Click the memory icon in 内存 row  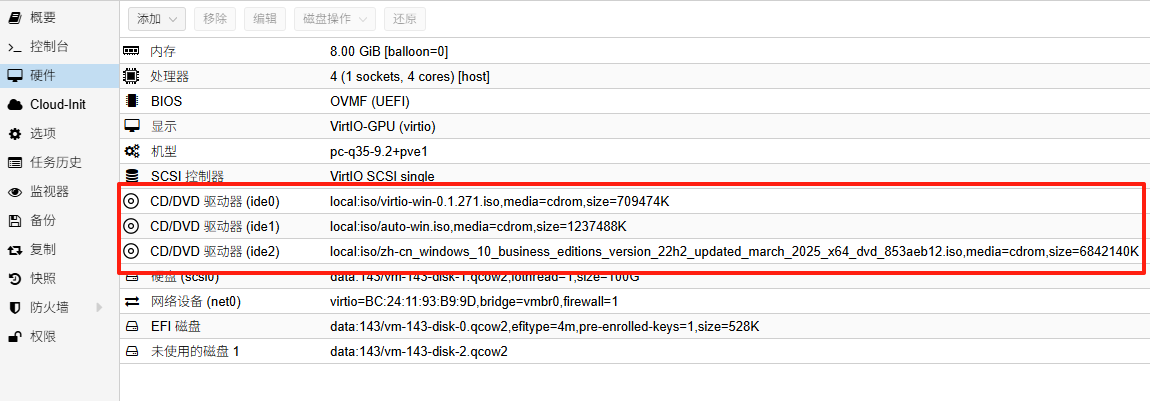131,51
